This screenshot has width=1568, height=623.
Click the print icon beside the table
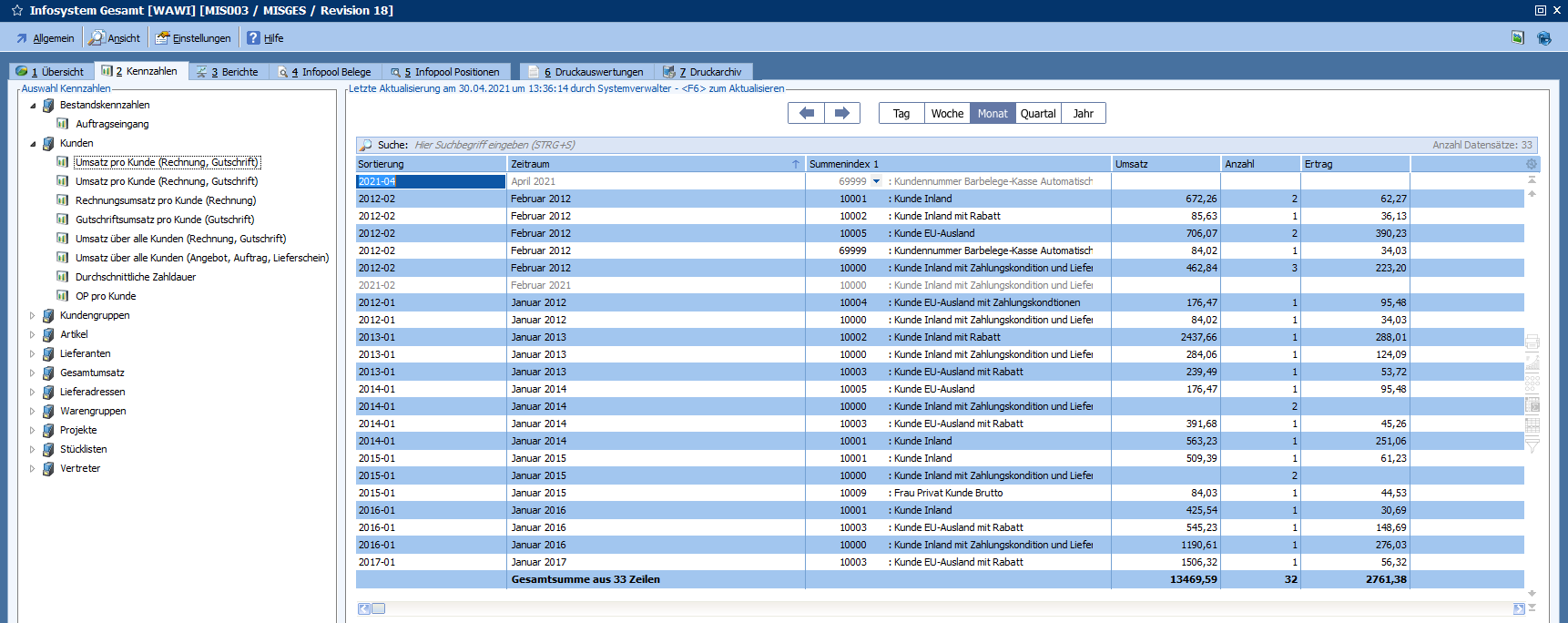(x=1532, y=342)
